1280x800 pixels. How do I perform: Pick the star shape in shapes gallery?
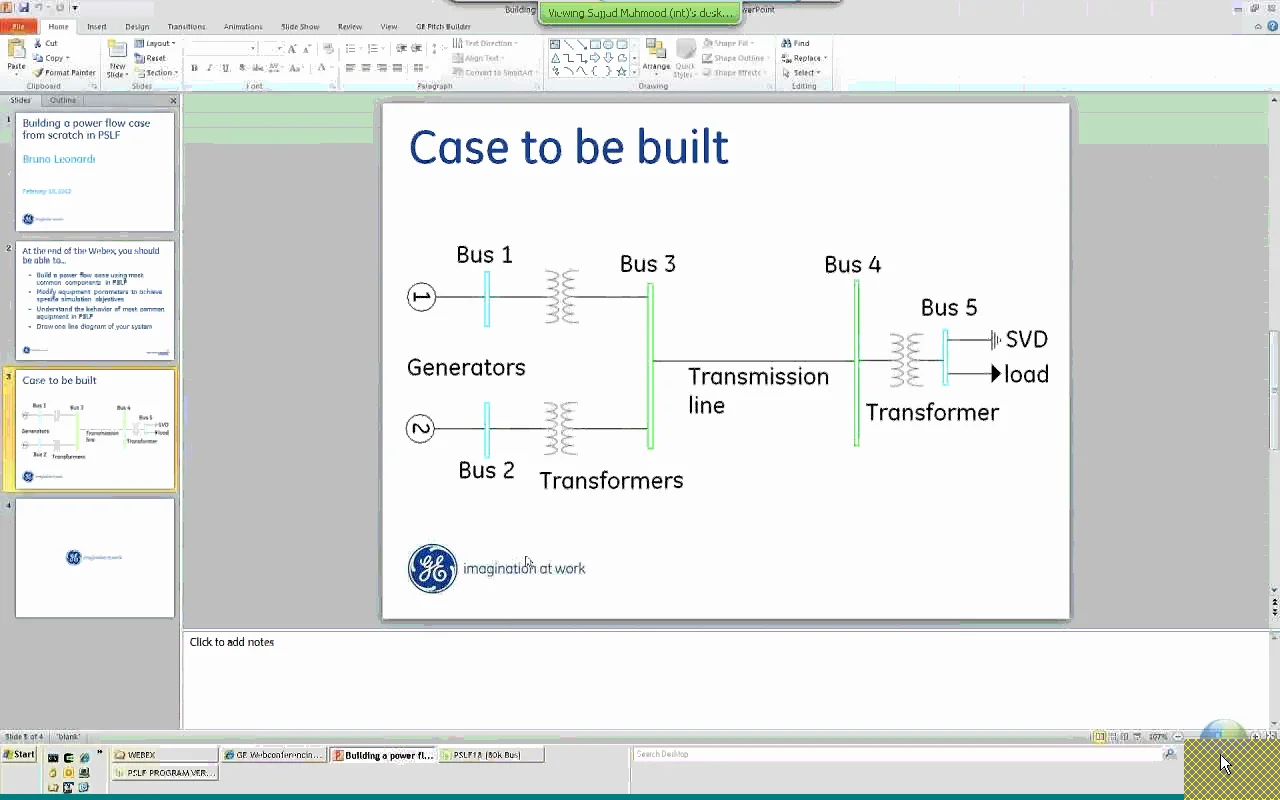click(x=621, y=72)
